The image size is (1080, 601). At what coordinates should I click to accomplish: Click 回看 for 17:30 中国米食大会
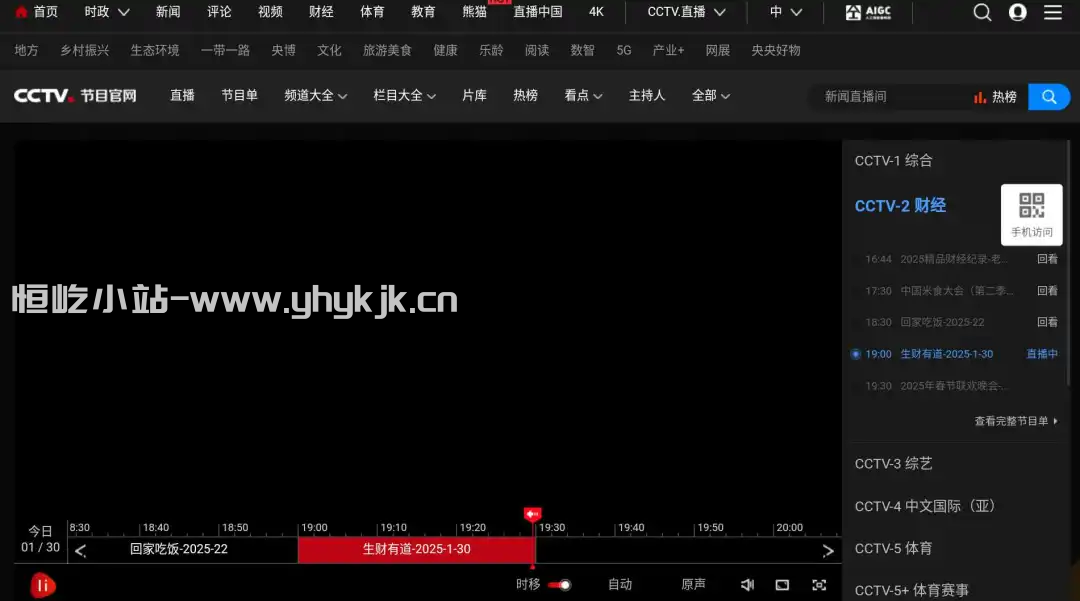(1048, 291)
